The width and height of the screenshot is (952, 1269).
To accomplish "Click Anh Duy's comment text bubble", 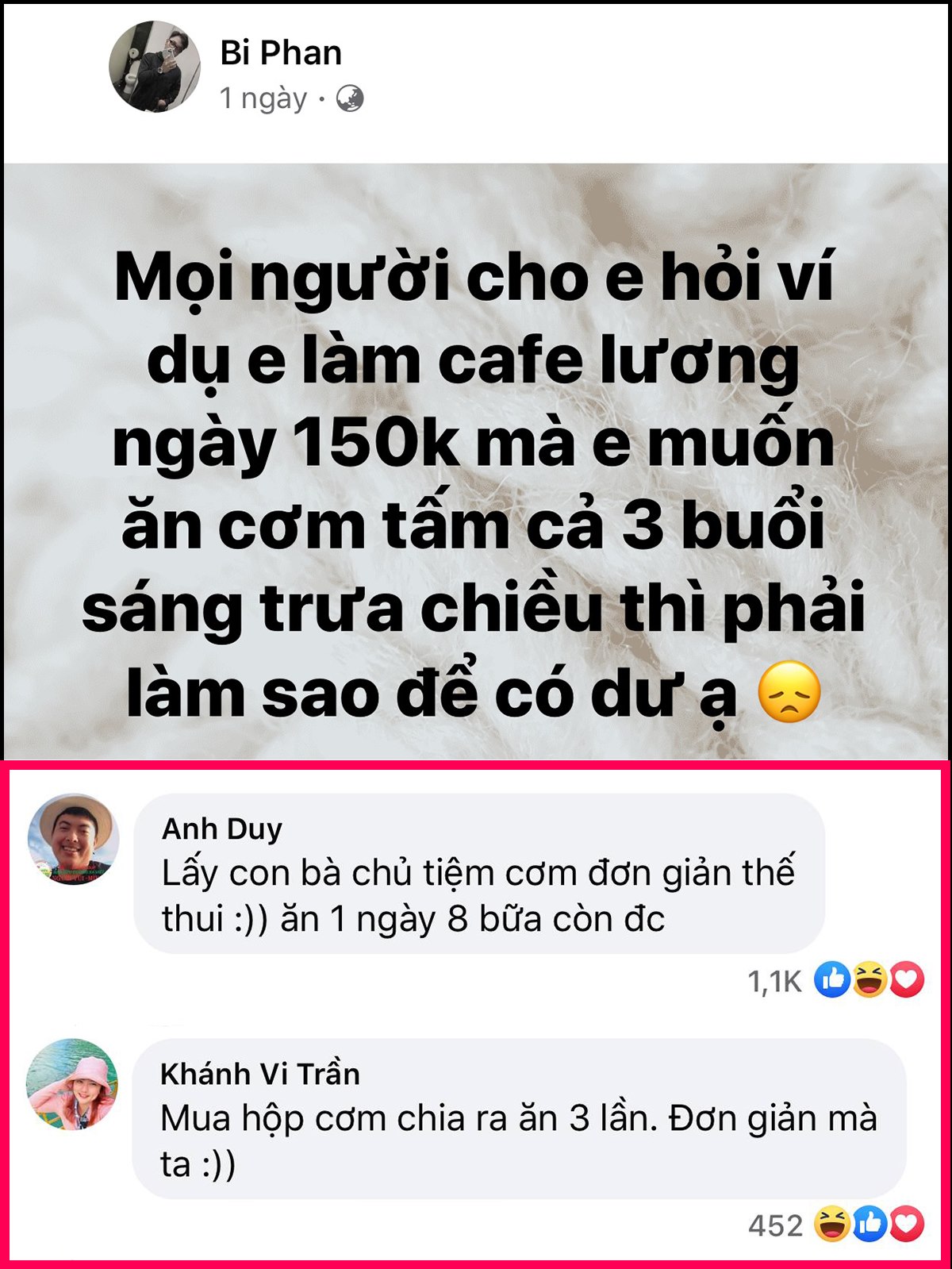I will click(x=479, y=874).
